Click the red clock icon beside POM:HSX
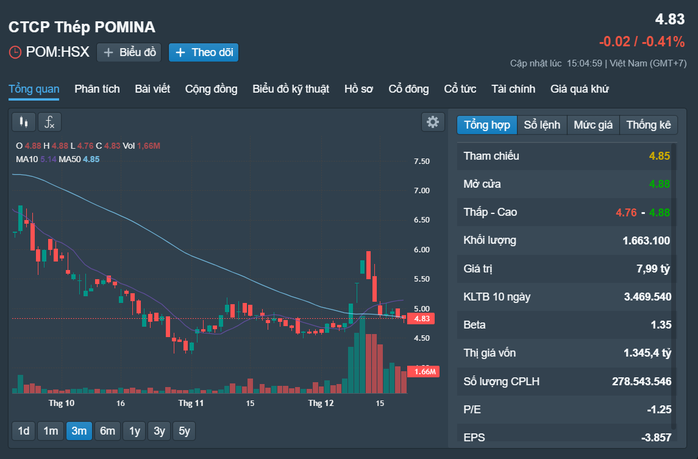This screenshot has width=698, height=459. coord(15,53)
